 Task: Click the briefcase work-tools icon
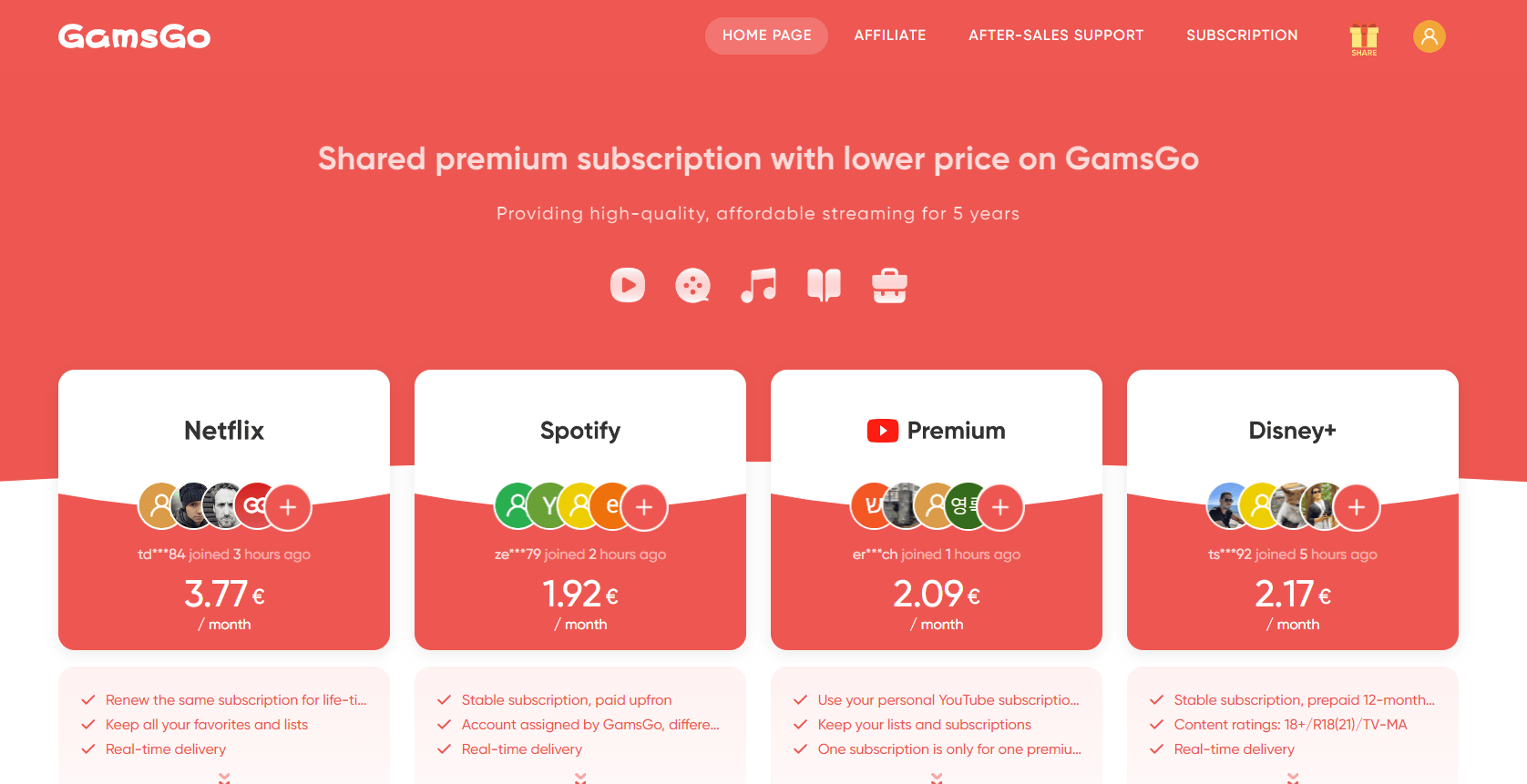pos(889,284)
